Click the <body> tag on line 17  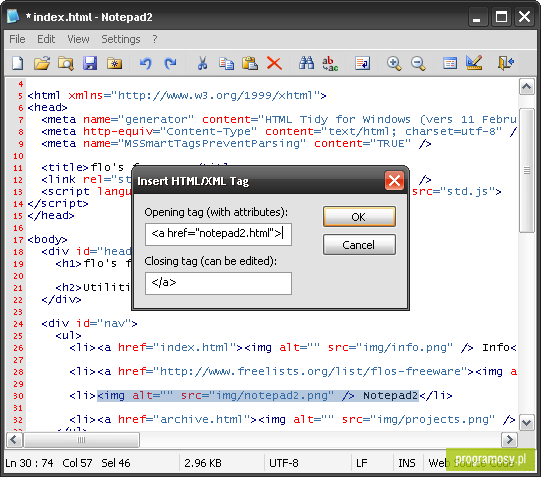[47, 239]
